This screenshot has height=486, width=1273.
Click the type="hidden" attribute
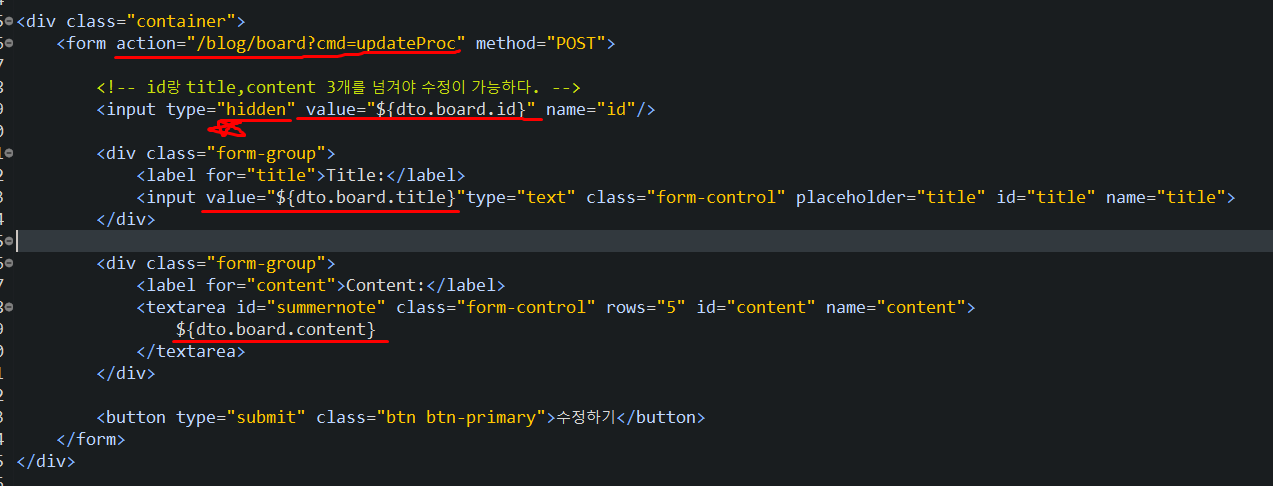(x=231, y=109)
